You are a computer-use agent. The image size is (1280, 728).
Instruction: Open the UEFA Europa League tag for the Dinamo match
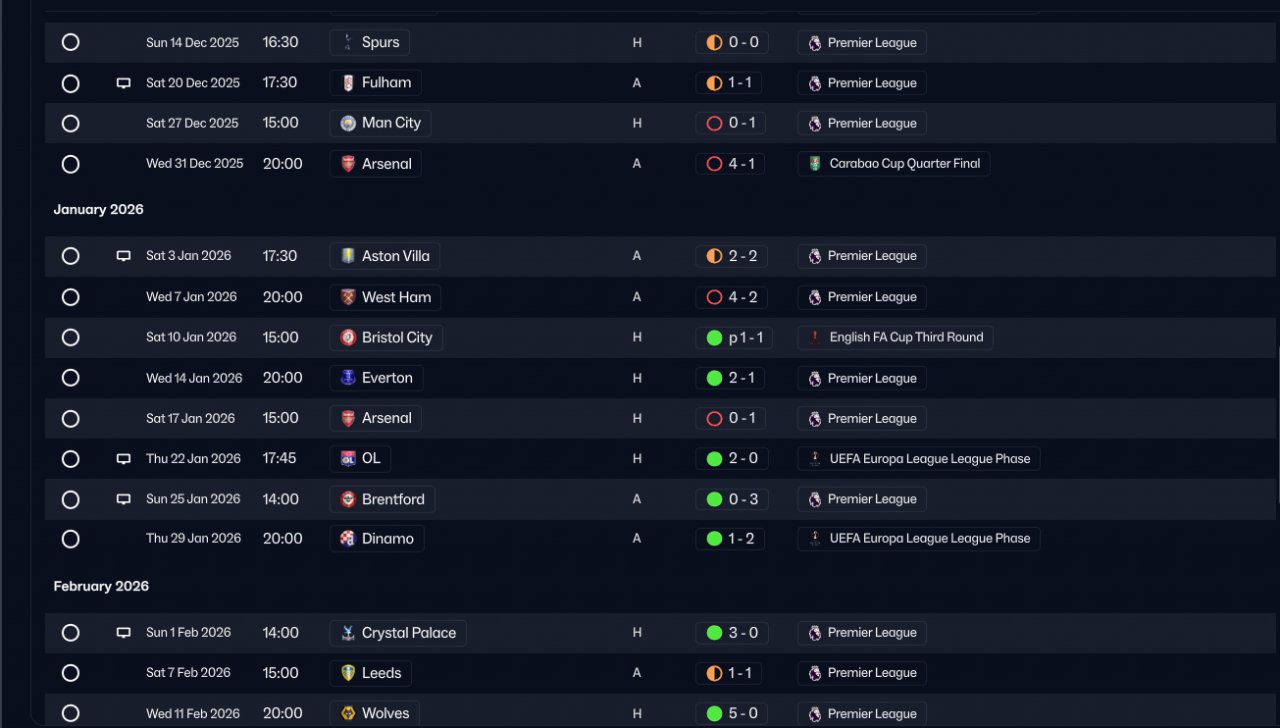(919, 539)
